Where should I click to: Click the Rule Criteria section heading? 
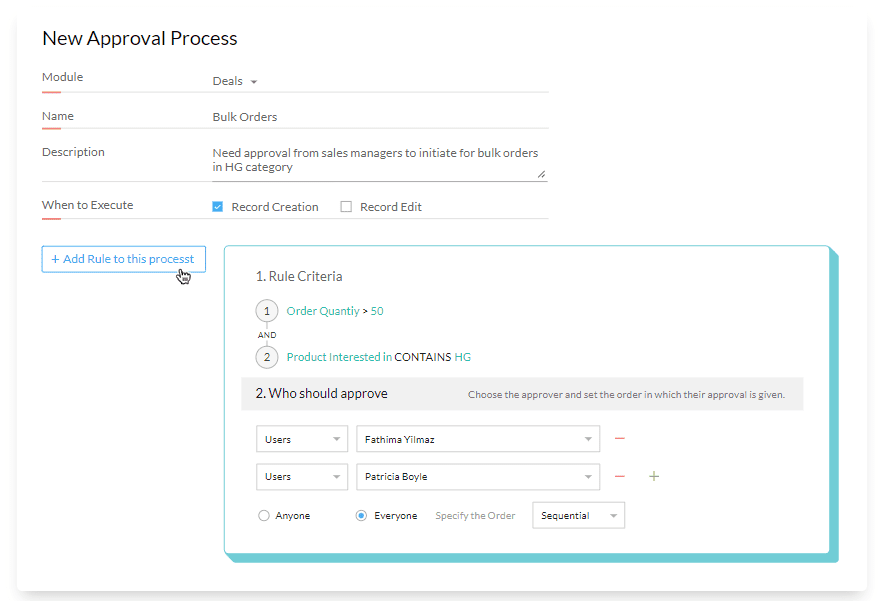[299, 276]
